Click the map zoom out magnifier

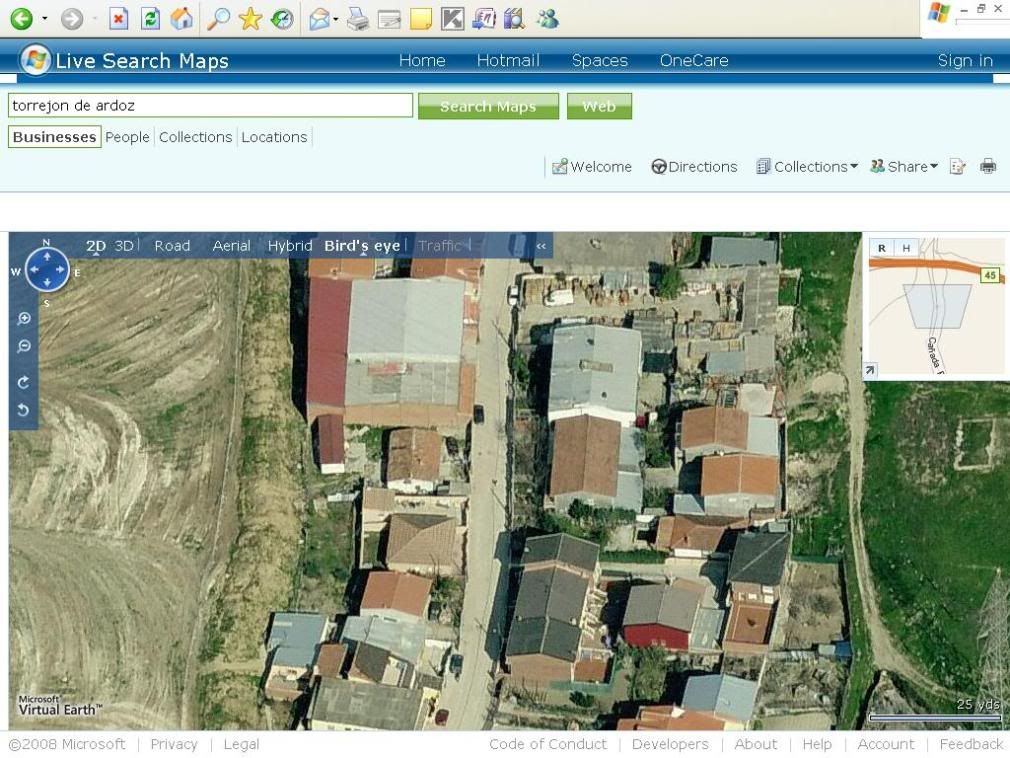[x=24, y=347]
